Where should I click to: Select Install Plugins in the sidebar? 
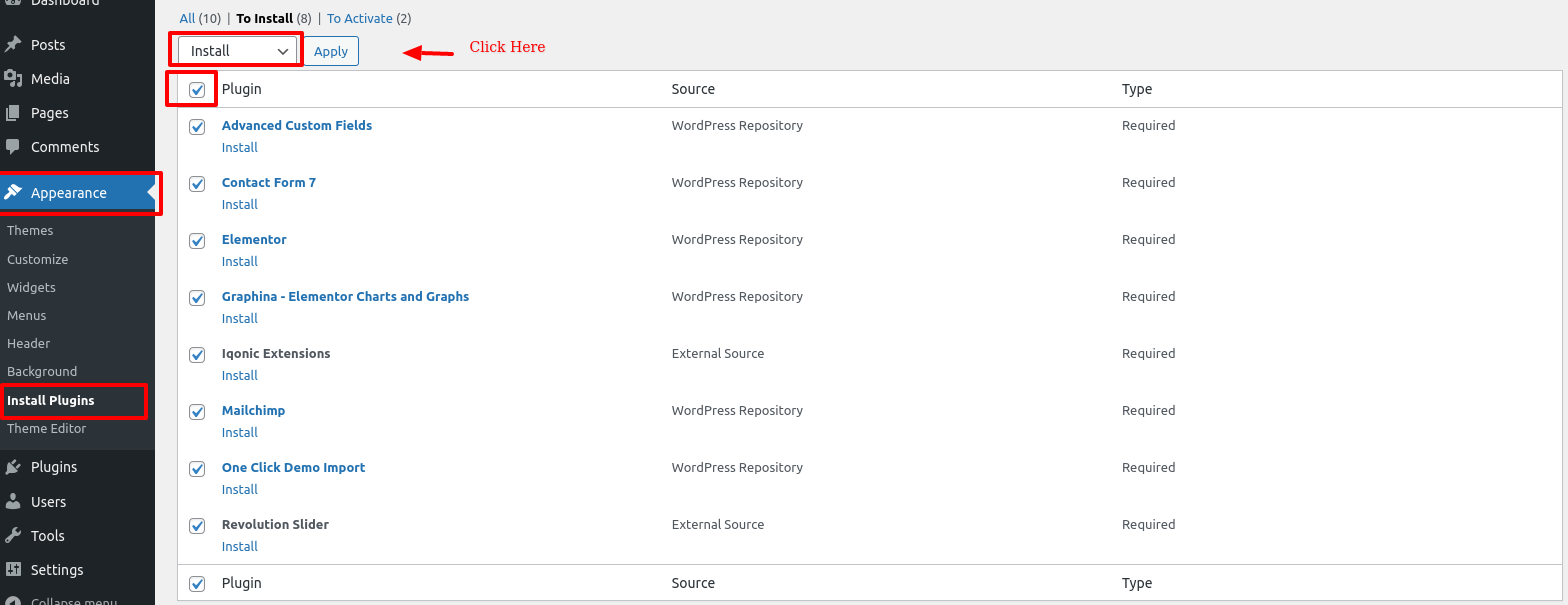pyautogui.click(x=51, y=400)
